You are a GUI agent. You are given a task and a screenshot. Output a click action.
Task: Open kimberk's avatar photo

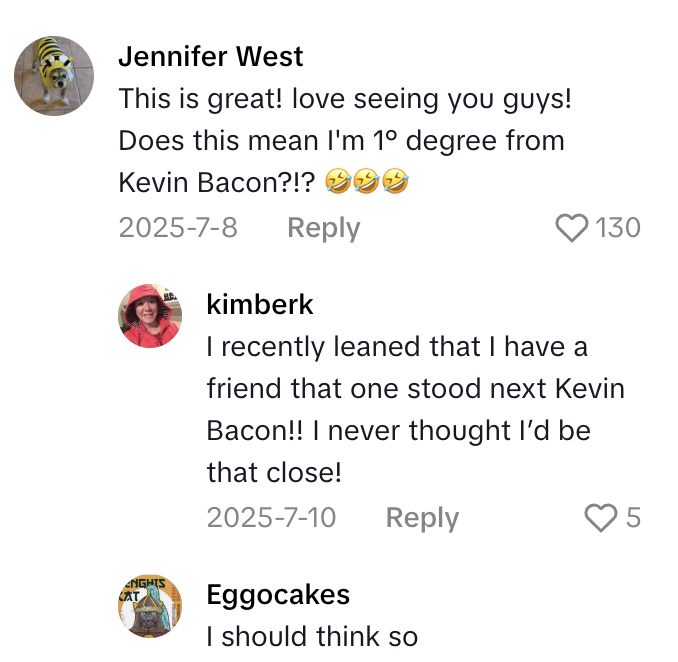150,315
